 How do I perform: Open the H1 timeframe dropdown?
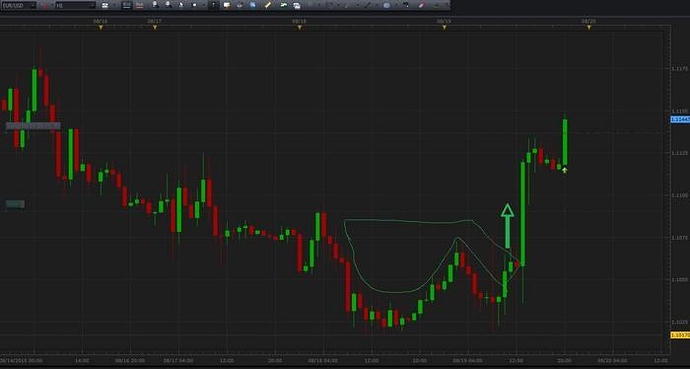(x=75, y=5)
